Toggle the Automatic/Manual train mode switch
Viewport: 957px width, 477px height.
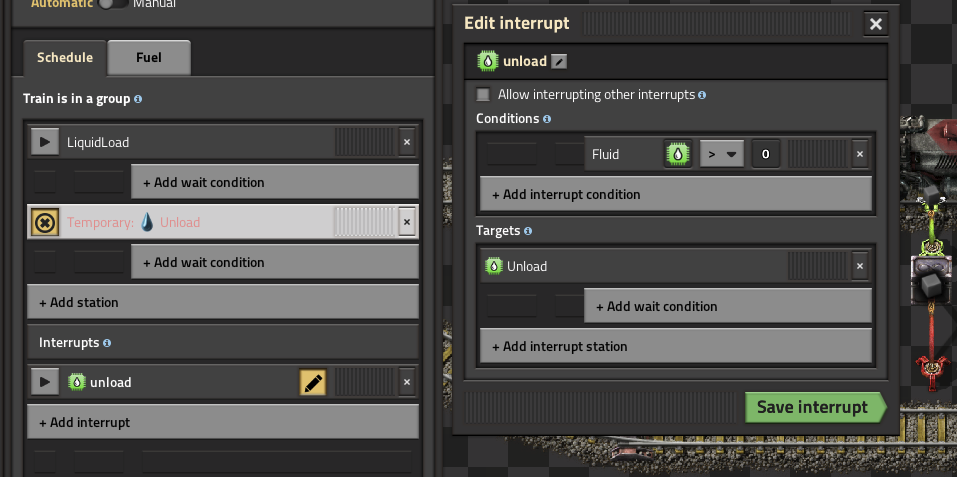point(113,4)
